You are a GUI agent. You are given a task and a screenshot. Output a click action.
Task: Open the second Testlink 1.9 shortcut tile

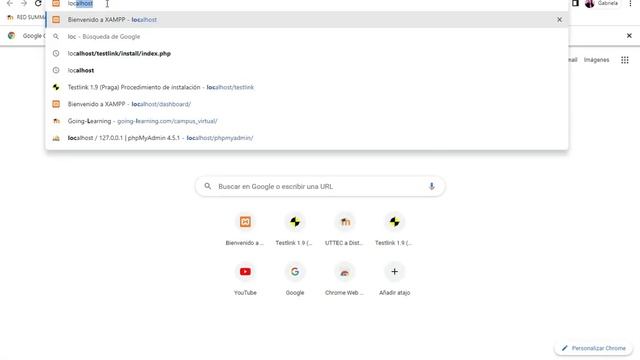coord(394,230)
